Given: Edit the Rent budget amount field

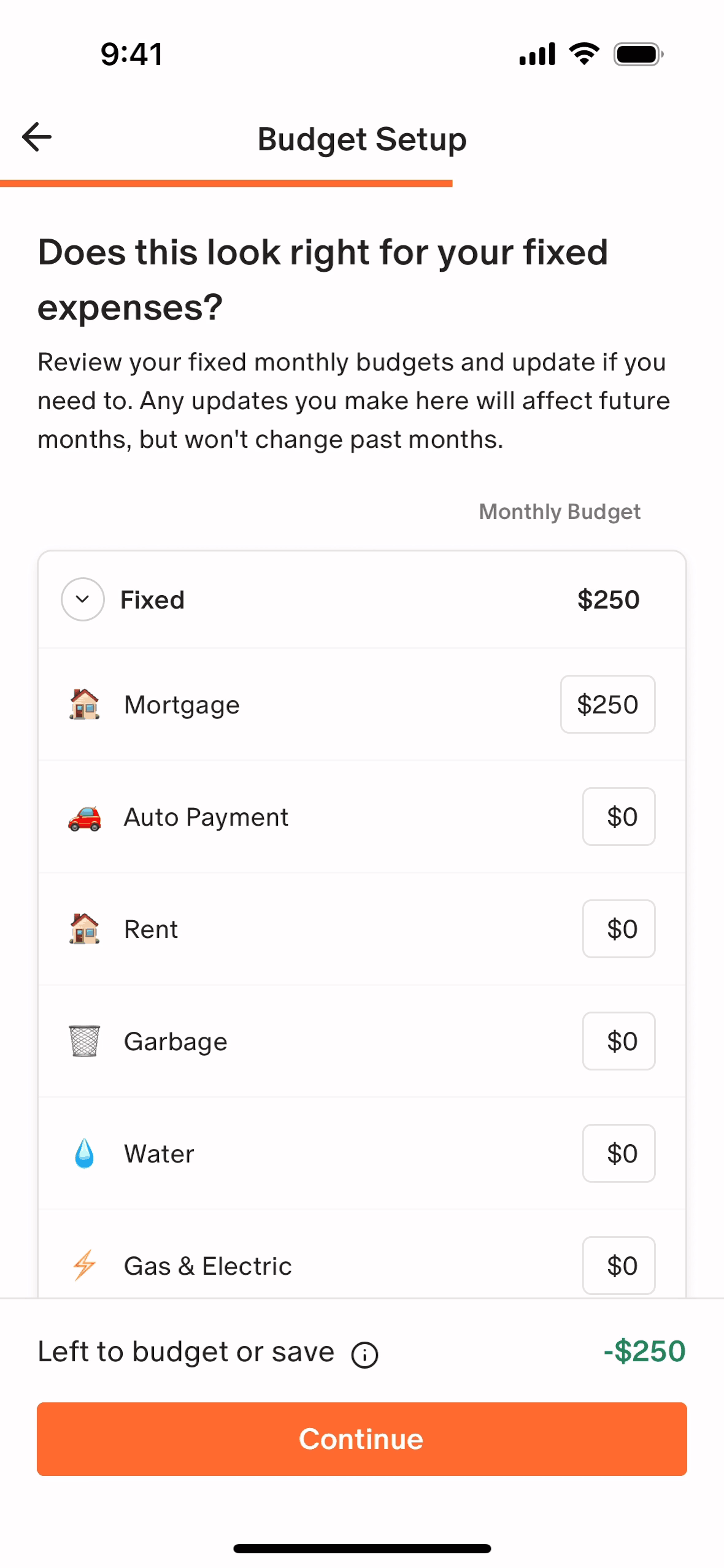Looking at the screenshot, I should click(618, 929).
